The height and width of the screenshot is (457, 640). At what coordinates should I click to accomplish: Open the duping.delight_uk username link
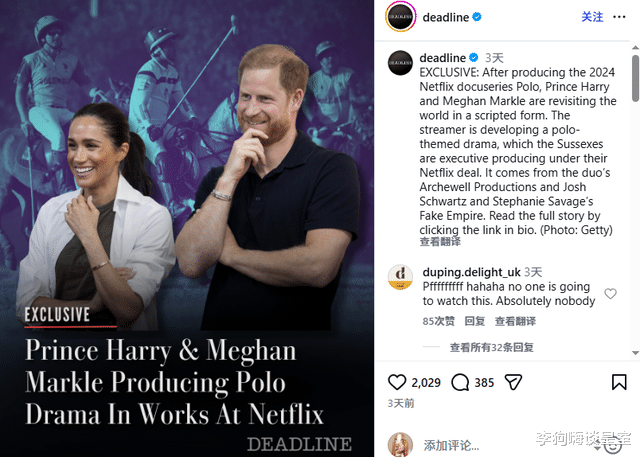471,272
